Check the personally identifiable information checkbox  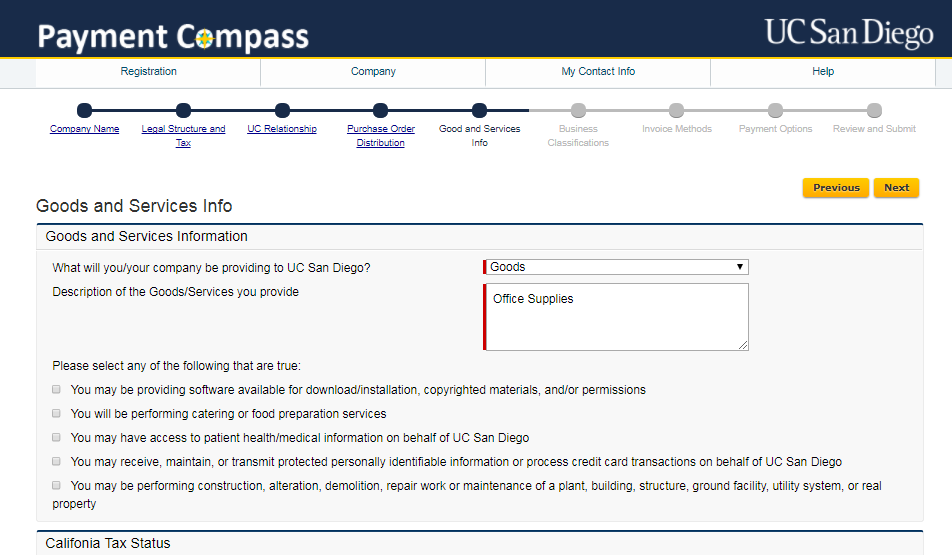pos(56,461)
